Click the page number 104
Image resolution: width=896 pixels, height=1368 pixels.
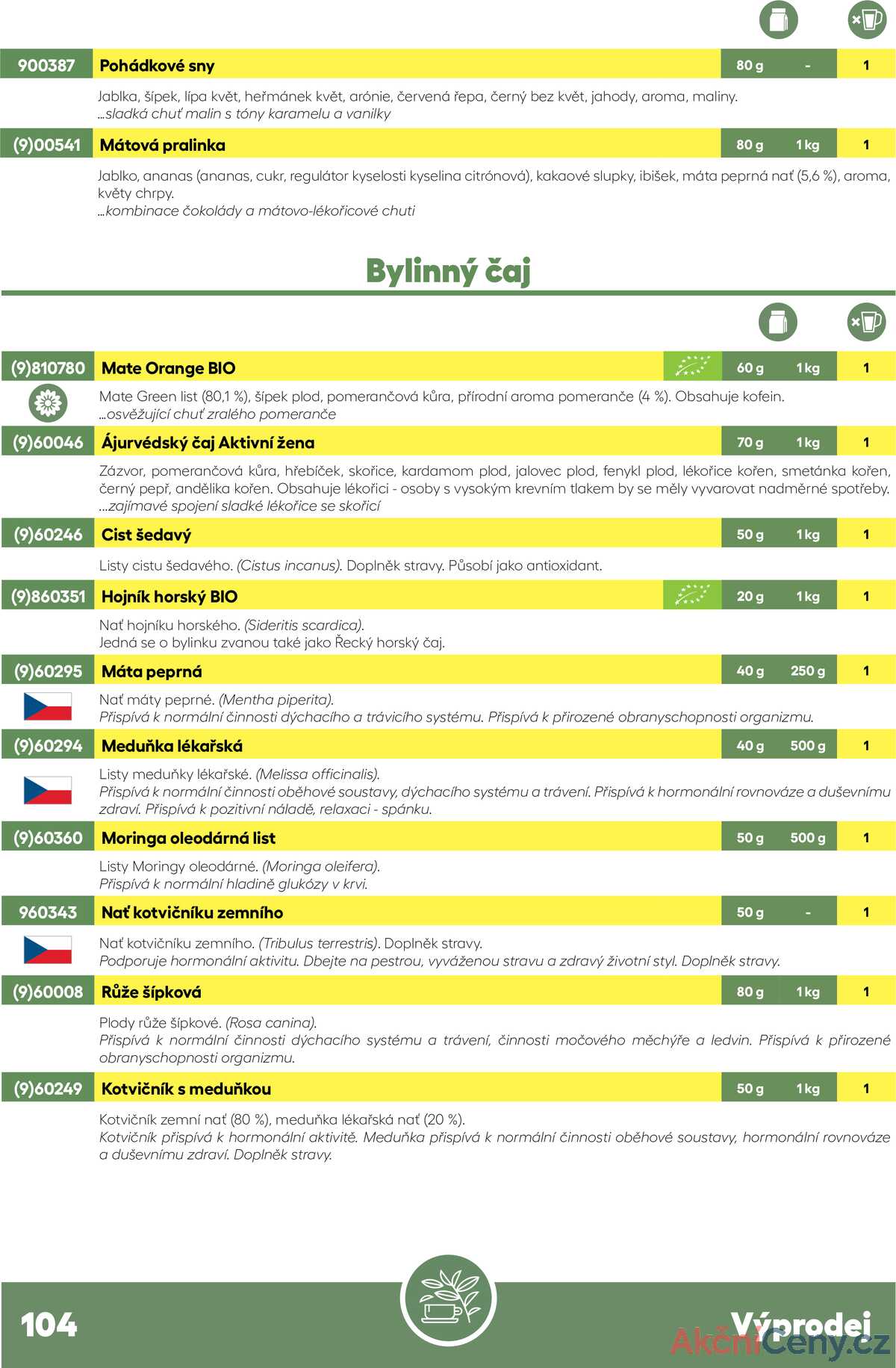[49, 1325]
